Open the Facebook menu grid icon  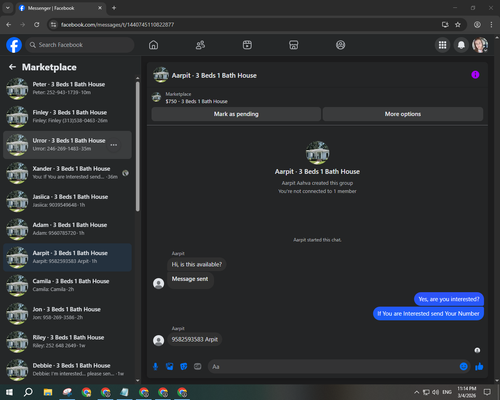(442, 45)
